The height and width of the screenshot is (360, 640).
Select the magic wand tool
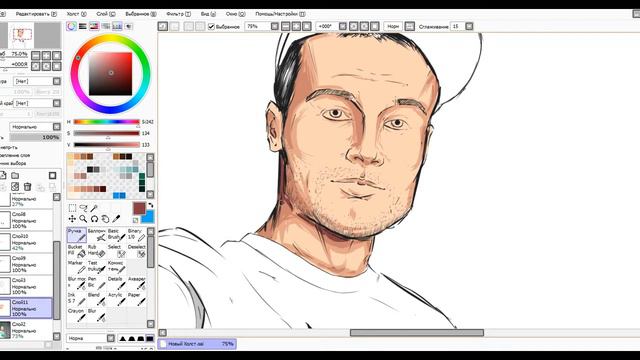[94, 208]
